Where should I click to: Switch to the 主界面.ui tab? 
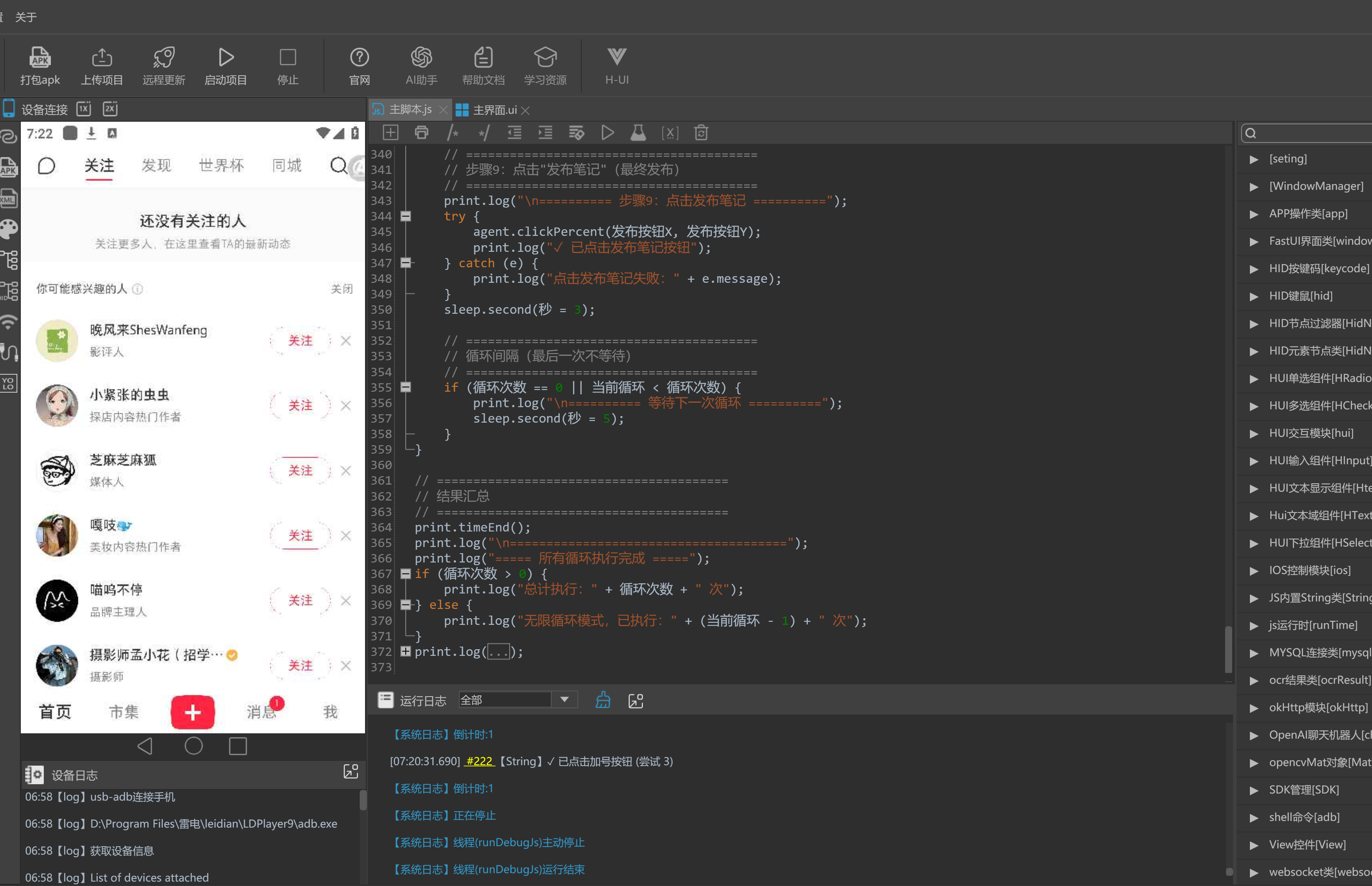tap(495, 110)
